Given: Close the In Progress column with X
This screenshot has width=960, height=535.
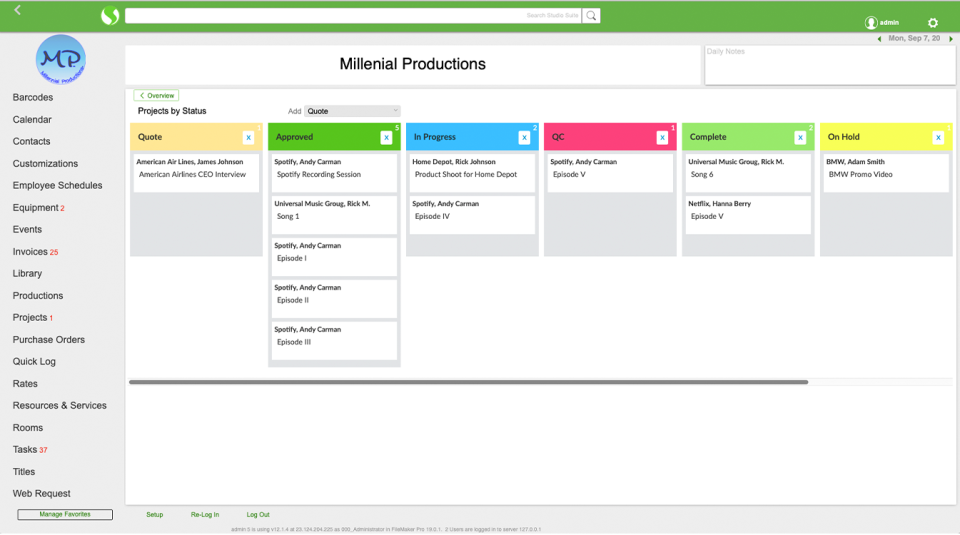Looking at the screenshot, I should coord(524,138).
